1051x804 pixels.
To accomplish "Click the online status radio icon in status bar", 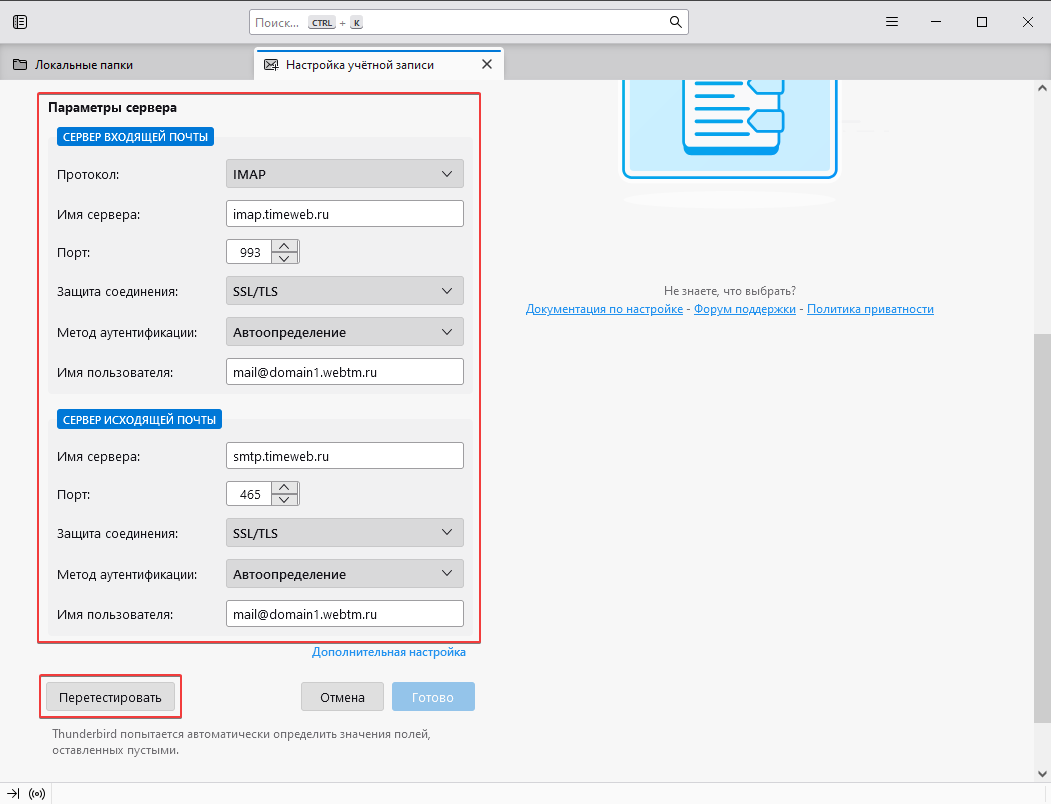I will click(x=37, y=794).
